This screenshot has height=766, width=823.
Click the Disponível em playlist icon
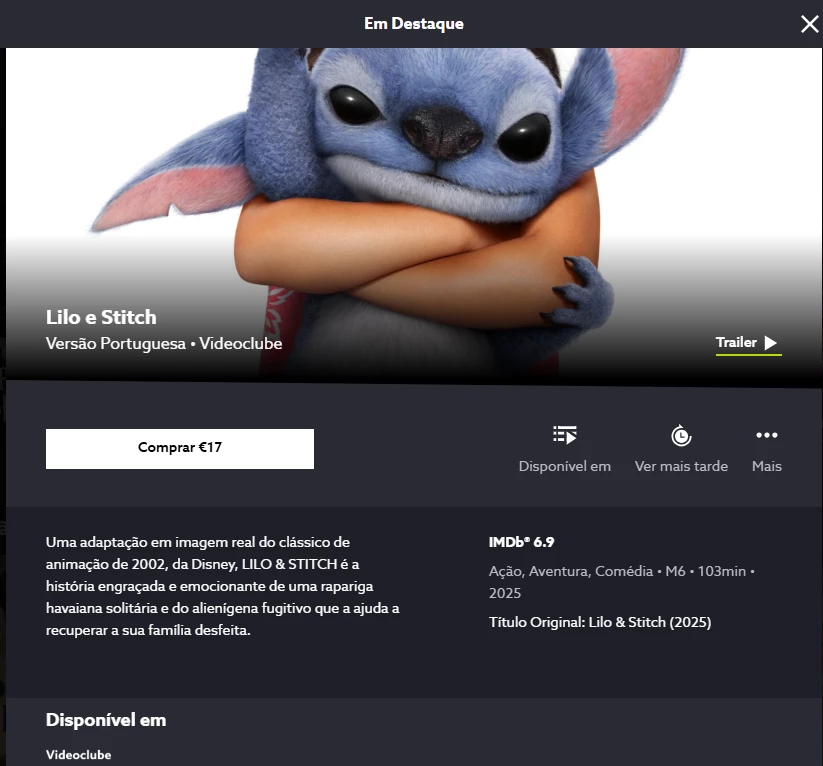tap(565, 435)
